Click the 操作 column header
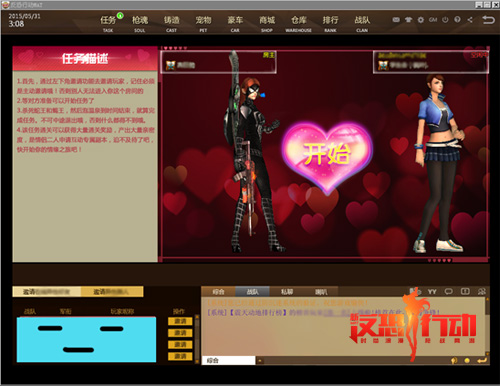 [x=179, y=311]
